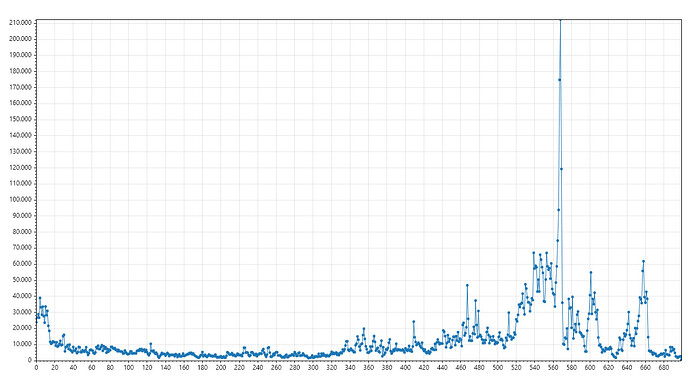Select the 680 x-axis label
This screenshot has height=383, width=690.
click(663, 368)
